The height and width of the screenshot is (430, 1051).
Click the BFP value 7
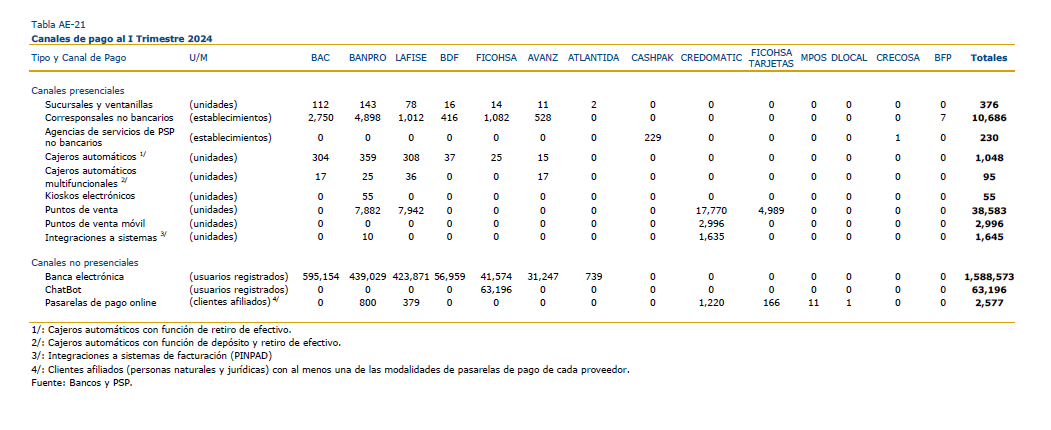tap(943, 119)
